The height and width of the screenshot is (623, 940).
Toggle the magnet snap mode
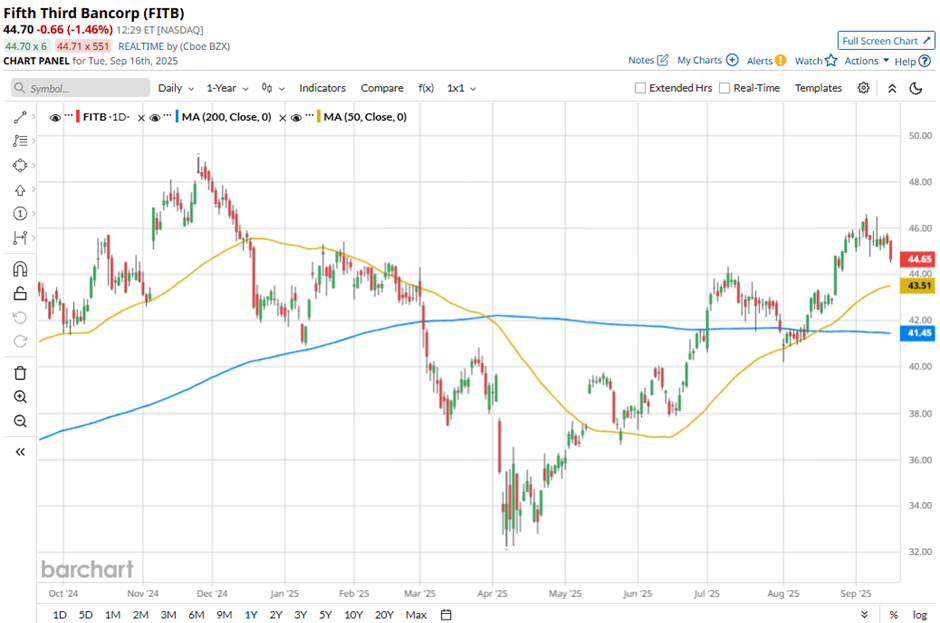point(20,269)
